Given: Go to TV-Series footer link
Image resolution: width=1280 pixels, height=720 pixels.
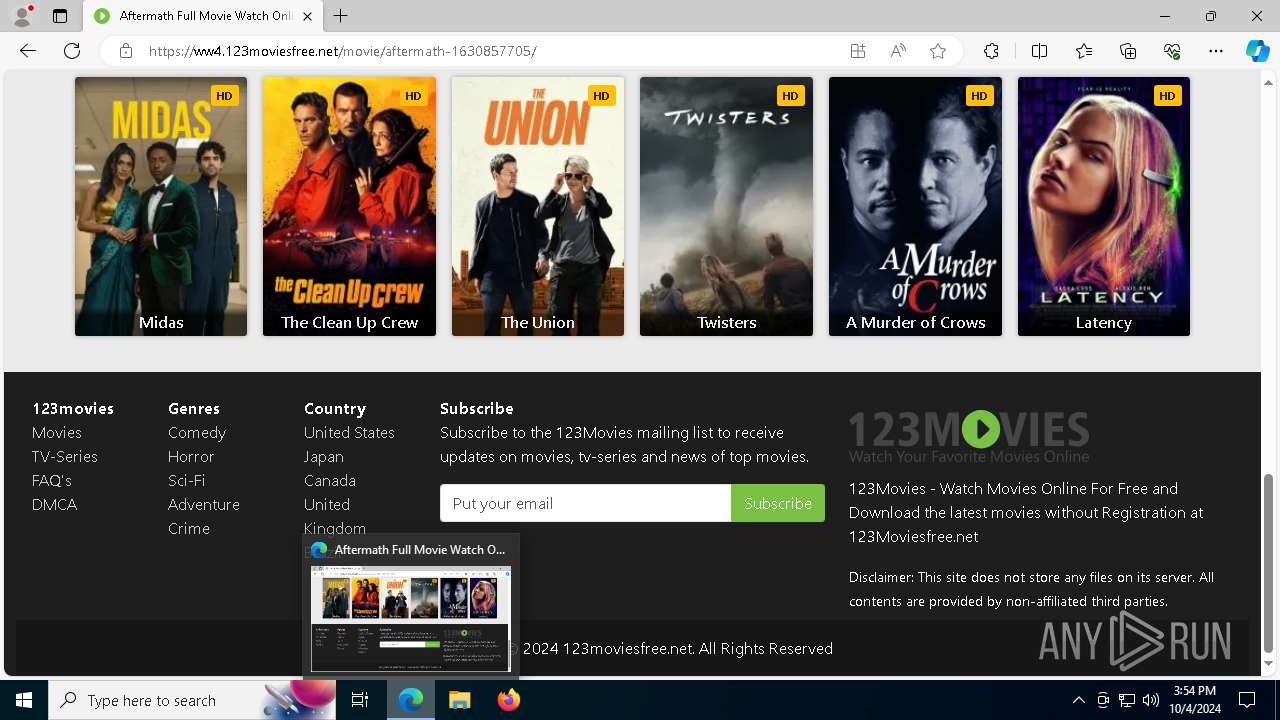Looking at the screenshot, I should point(65,456).
